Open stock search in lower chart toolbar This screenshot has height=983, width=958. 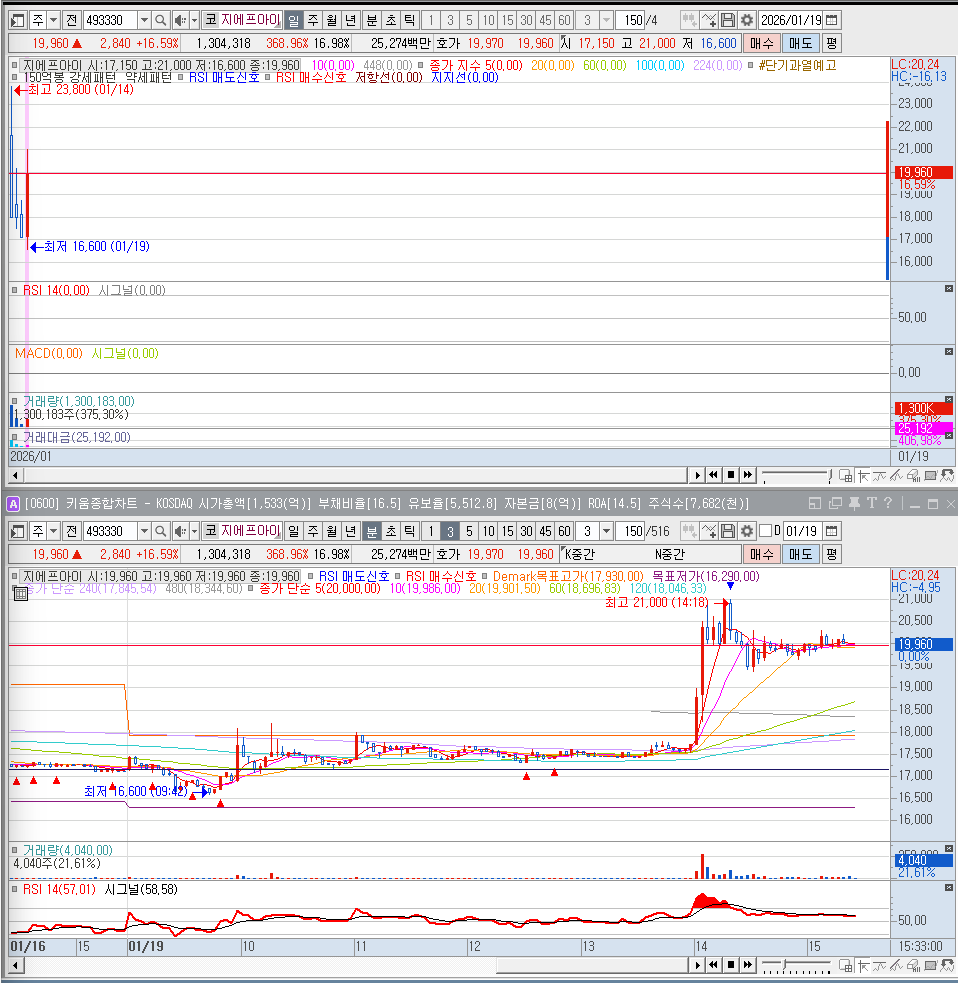(x=161, y=531)
